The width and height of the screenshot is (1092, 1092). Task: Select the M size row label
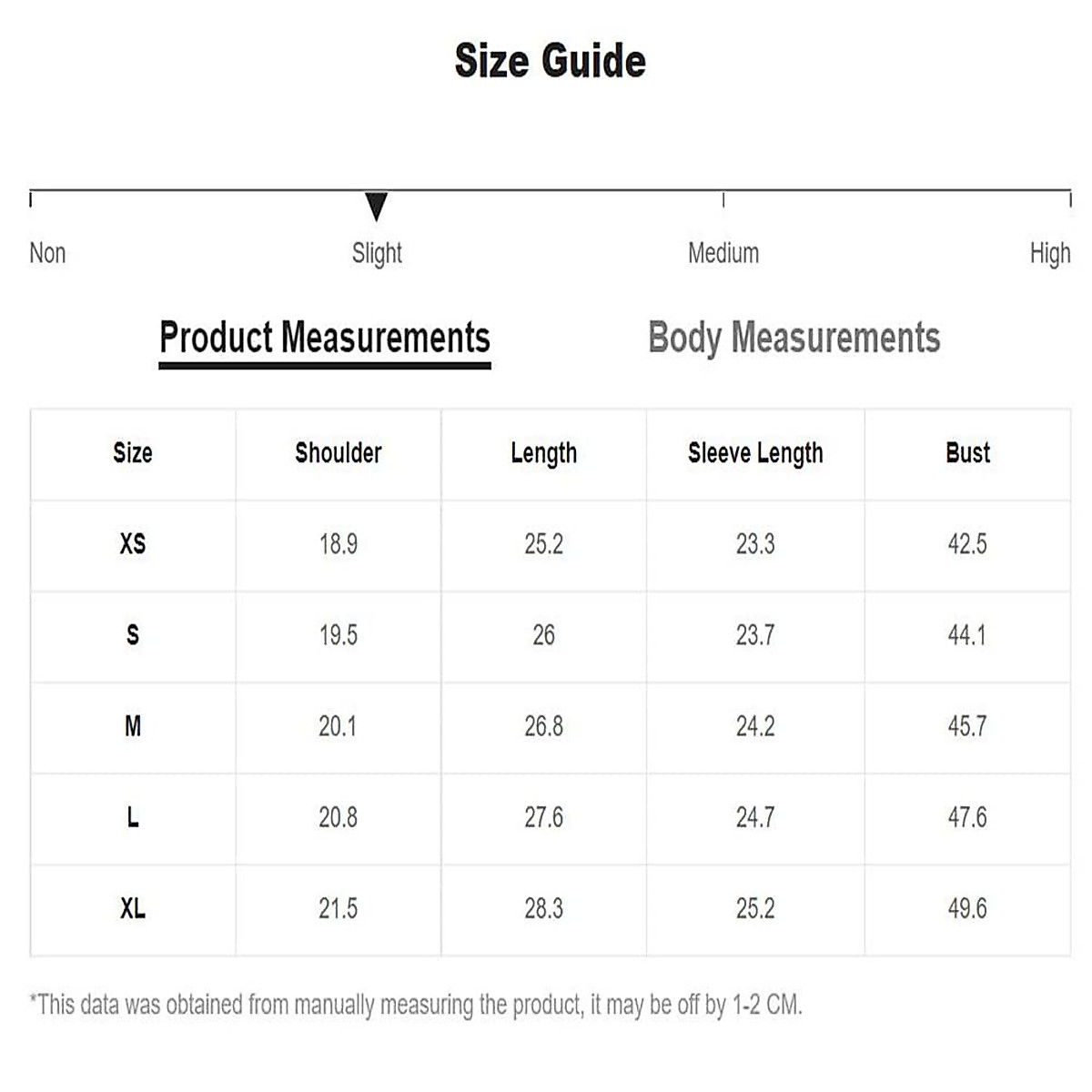tap(133, 726)
